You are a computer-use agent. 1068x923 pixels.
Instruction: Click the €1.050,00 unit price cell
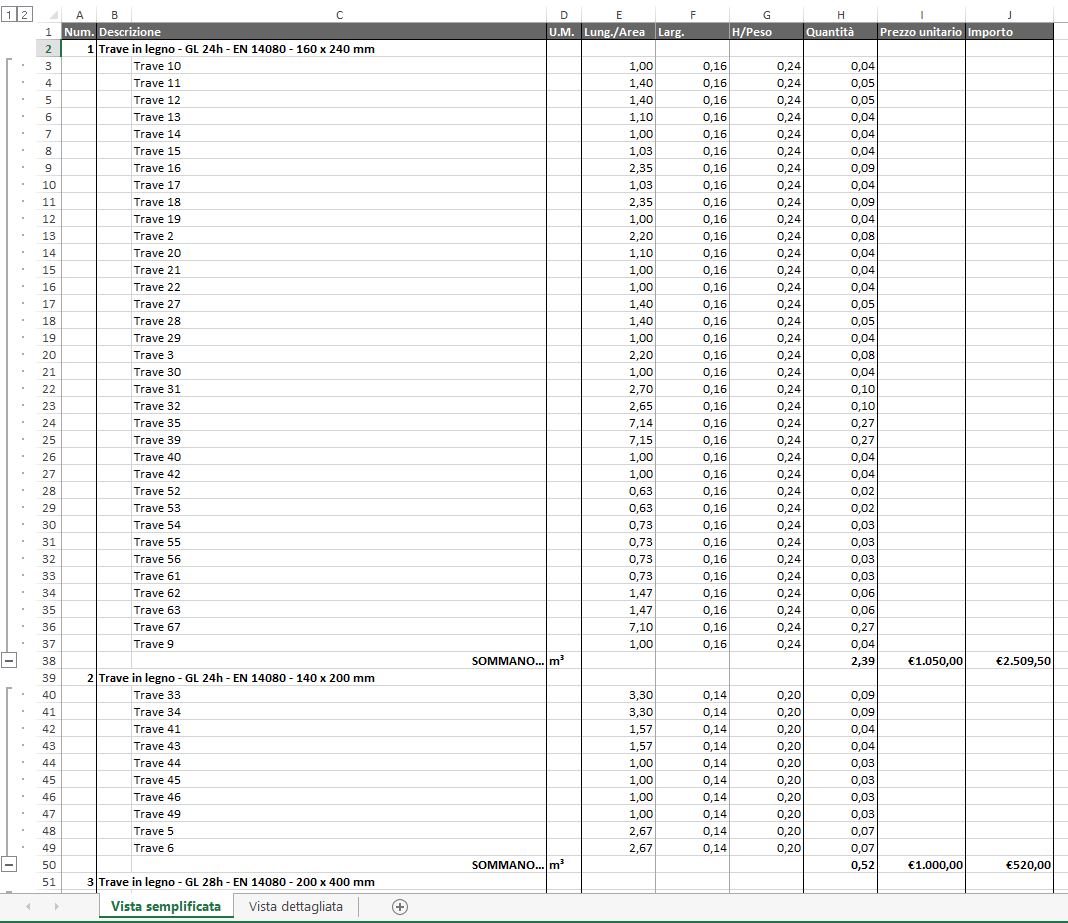(x=921, y=661)
